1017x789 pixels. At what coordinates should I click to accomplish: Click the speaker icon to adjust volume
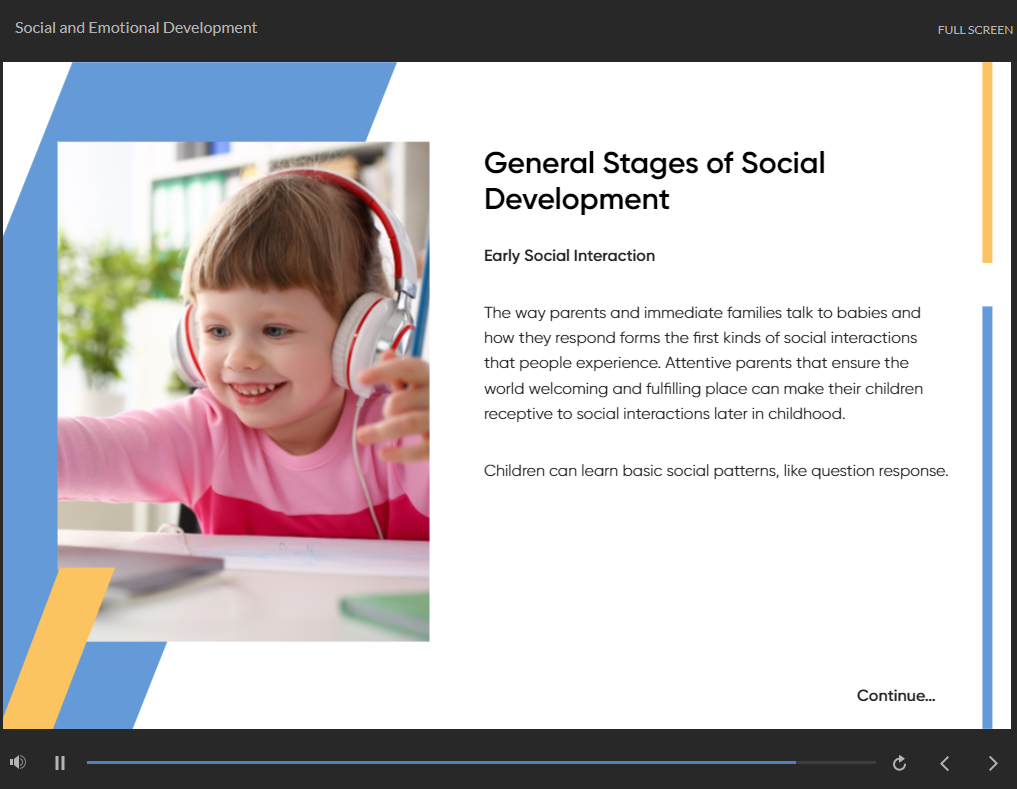pyautogui.click(x=18, y=762)
